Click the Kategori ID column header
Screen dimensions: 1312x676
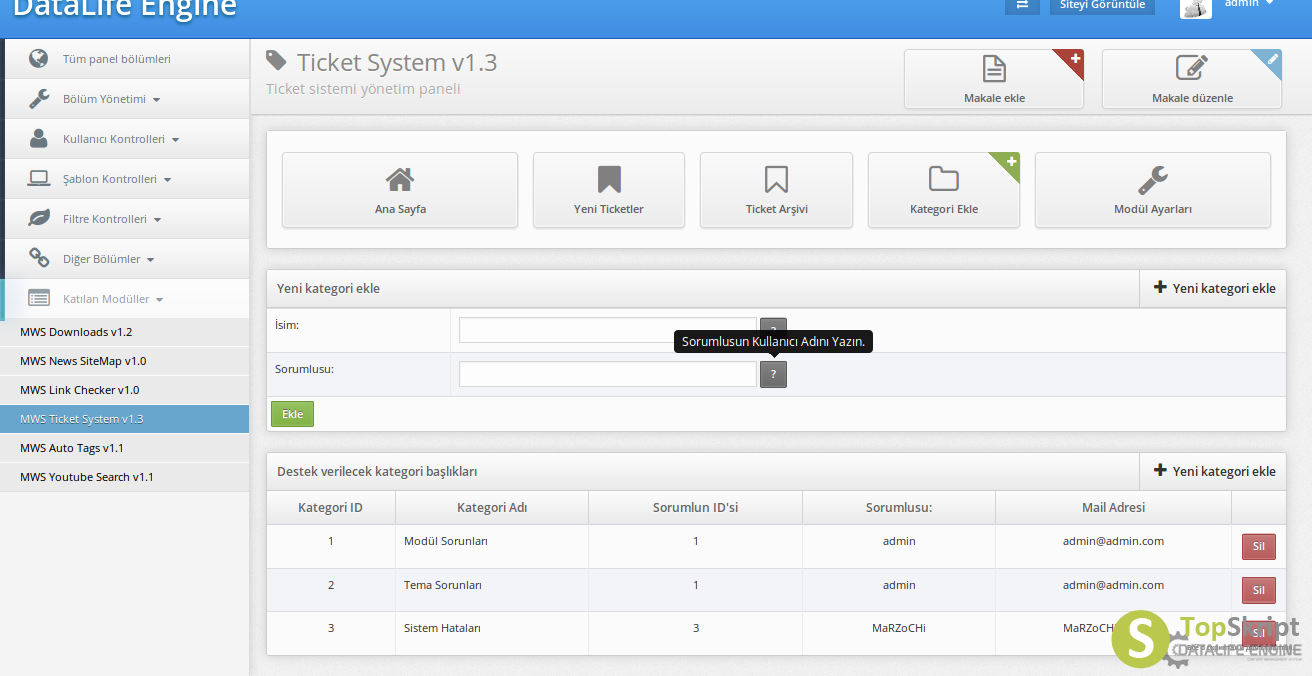[330, 507]
